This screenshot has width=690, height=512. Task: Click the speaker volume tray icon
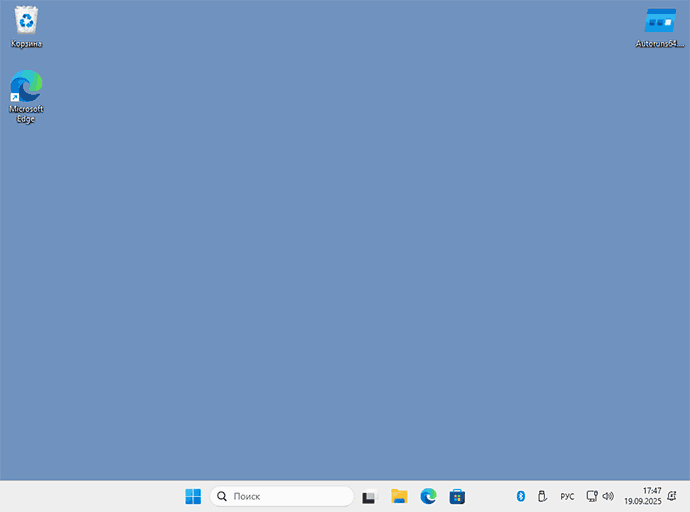[607, 496]
